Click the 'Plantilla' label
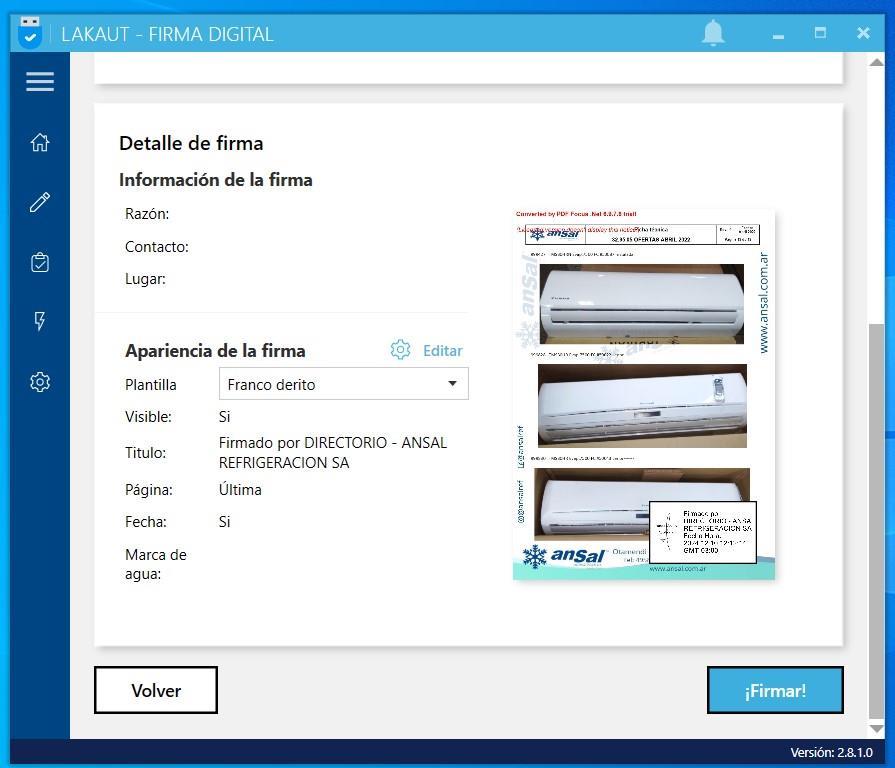 tap(151, 385)
